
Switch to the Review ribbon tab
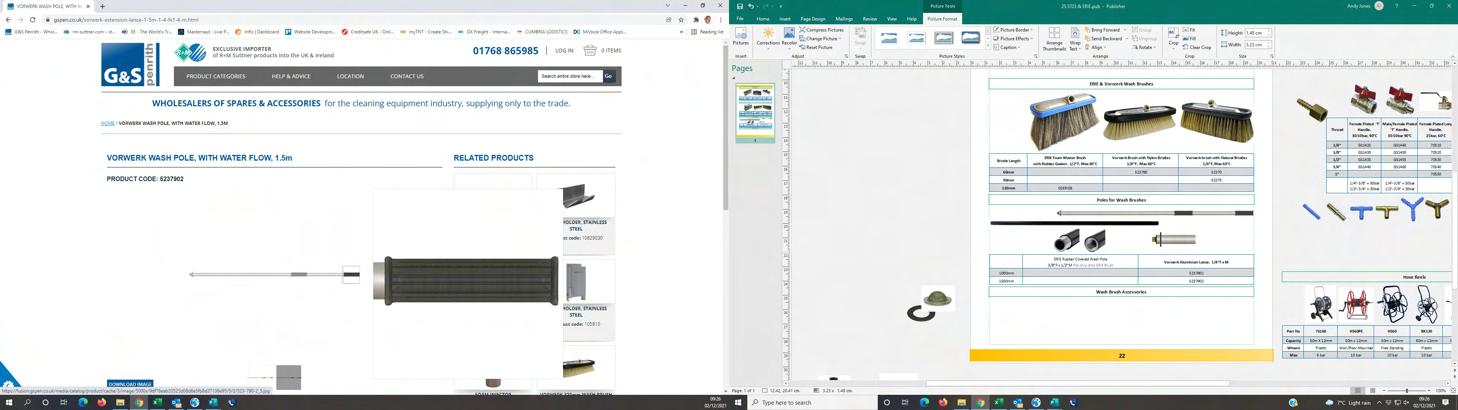click(x=870, y=19)
